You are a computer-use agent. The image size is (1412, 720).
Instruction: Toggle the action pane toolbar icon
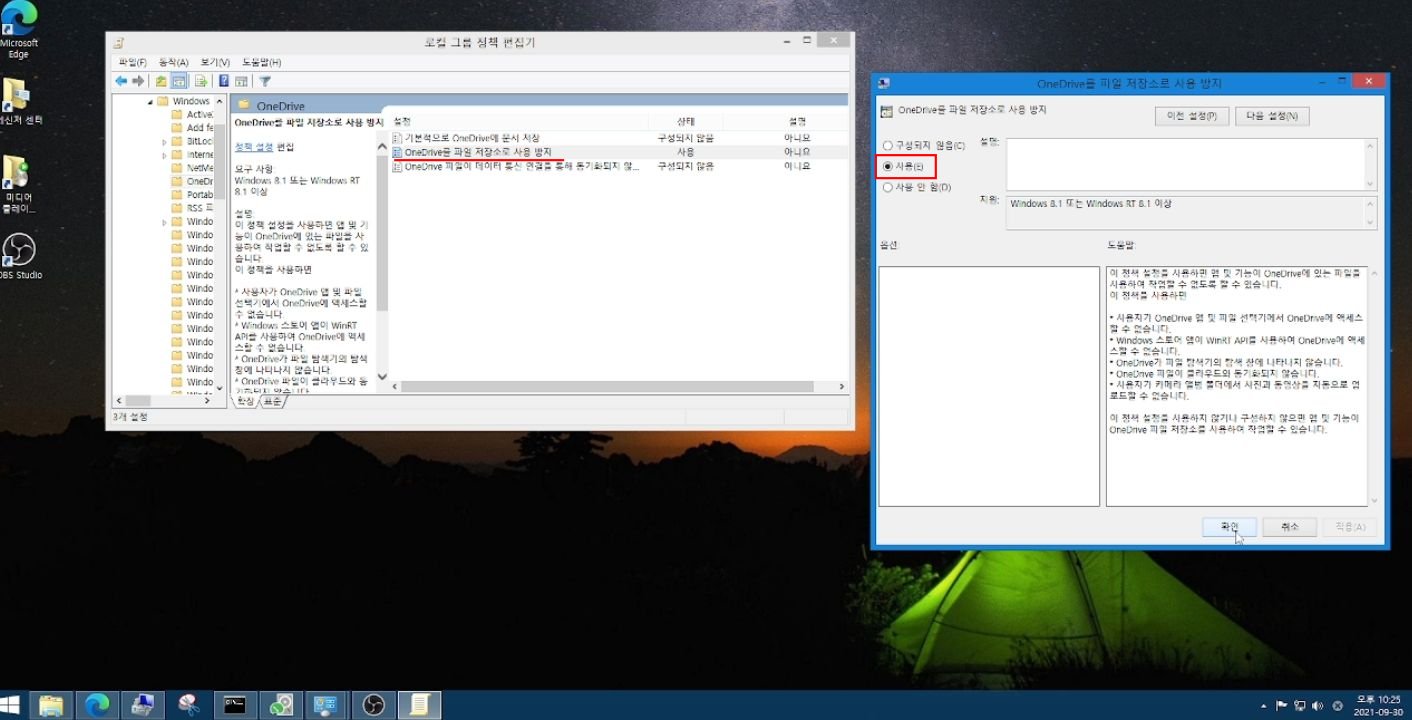click(x=242, y=81)
